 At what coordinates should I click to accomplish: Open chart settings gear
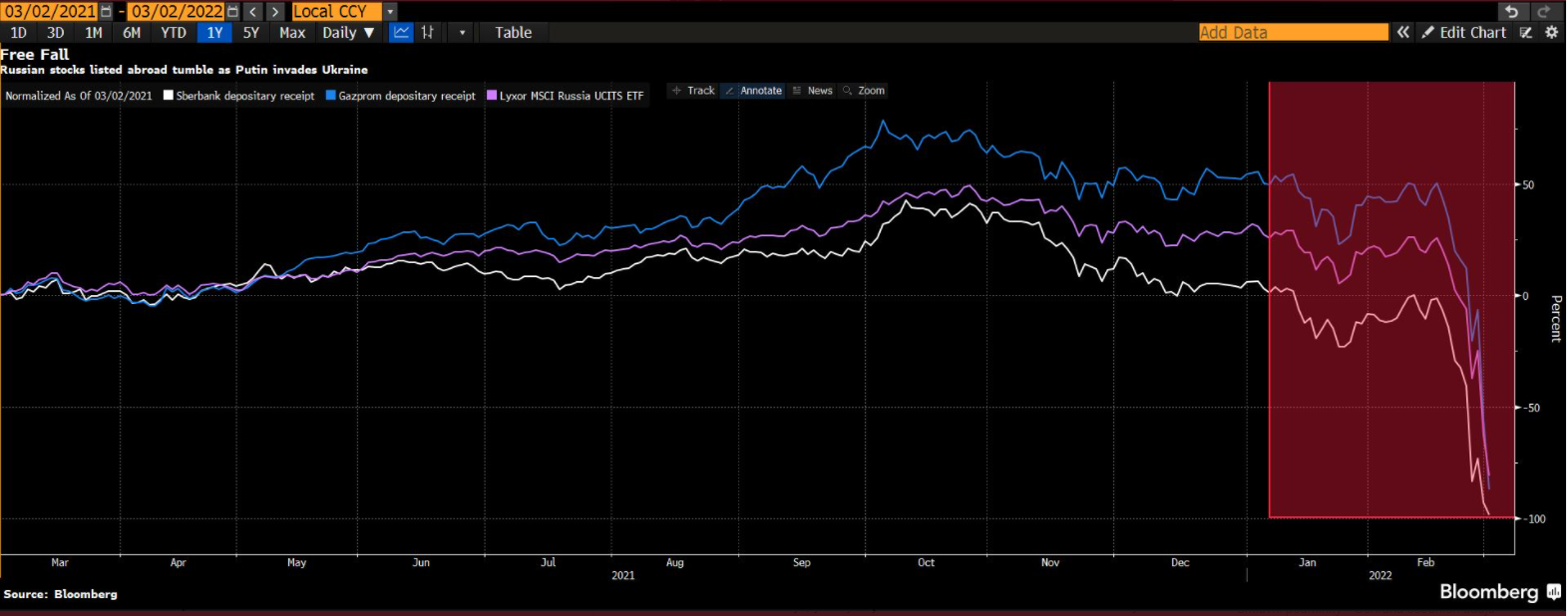[x=1551, y=32]
